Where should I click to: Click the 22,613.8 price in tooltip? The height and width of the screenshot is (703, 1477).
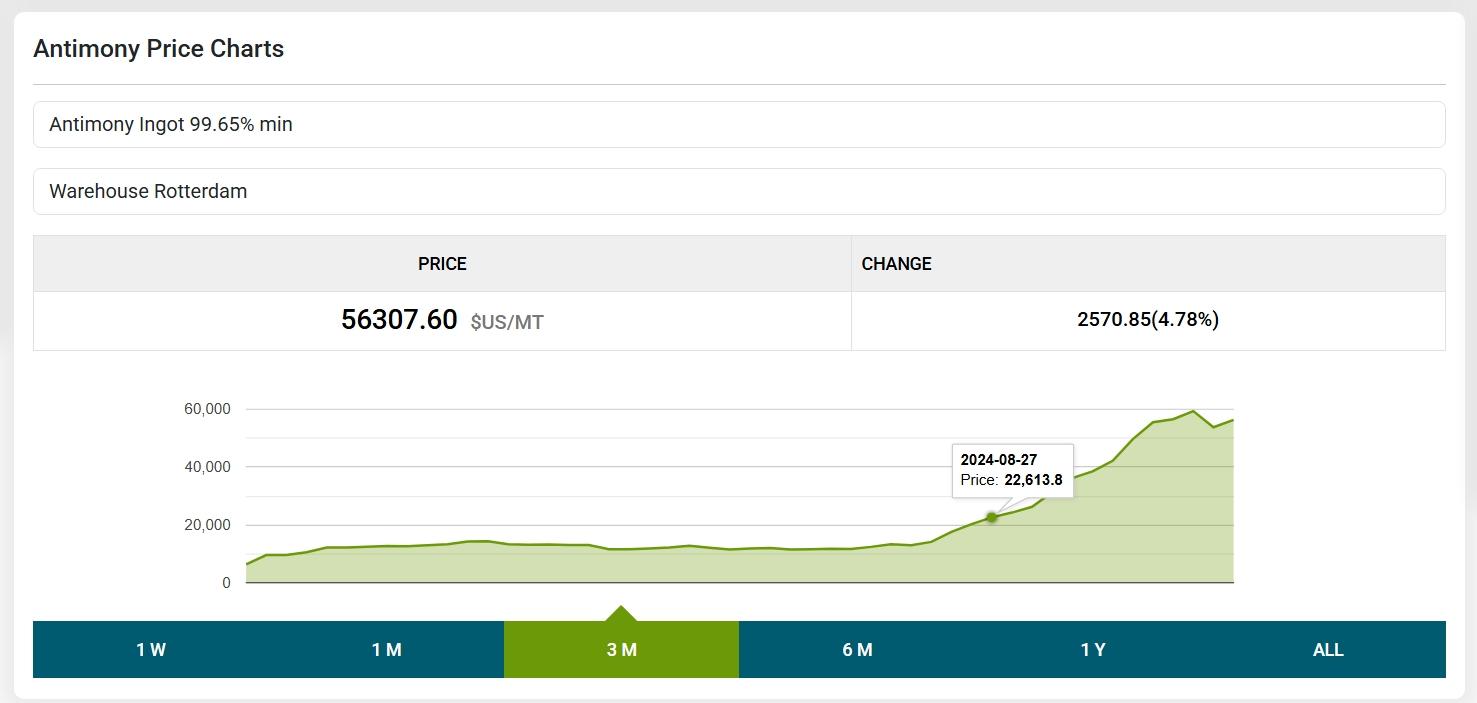pos(1033,480)
